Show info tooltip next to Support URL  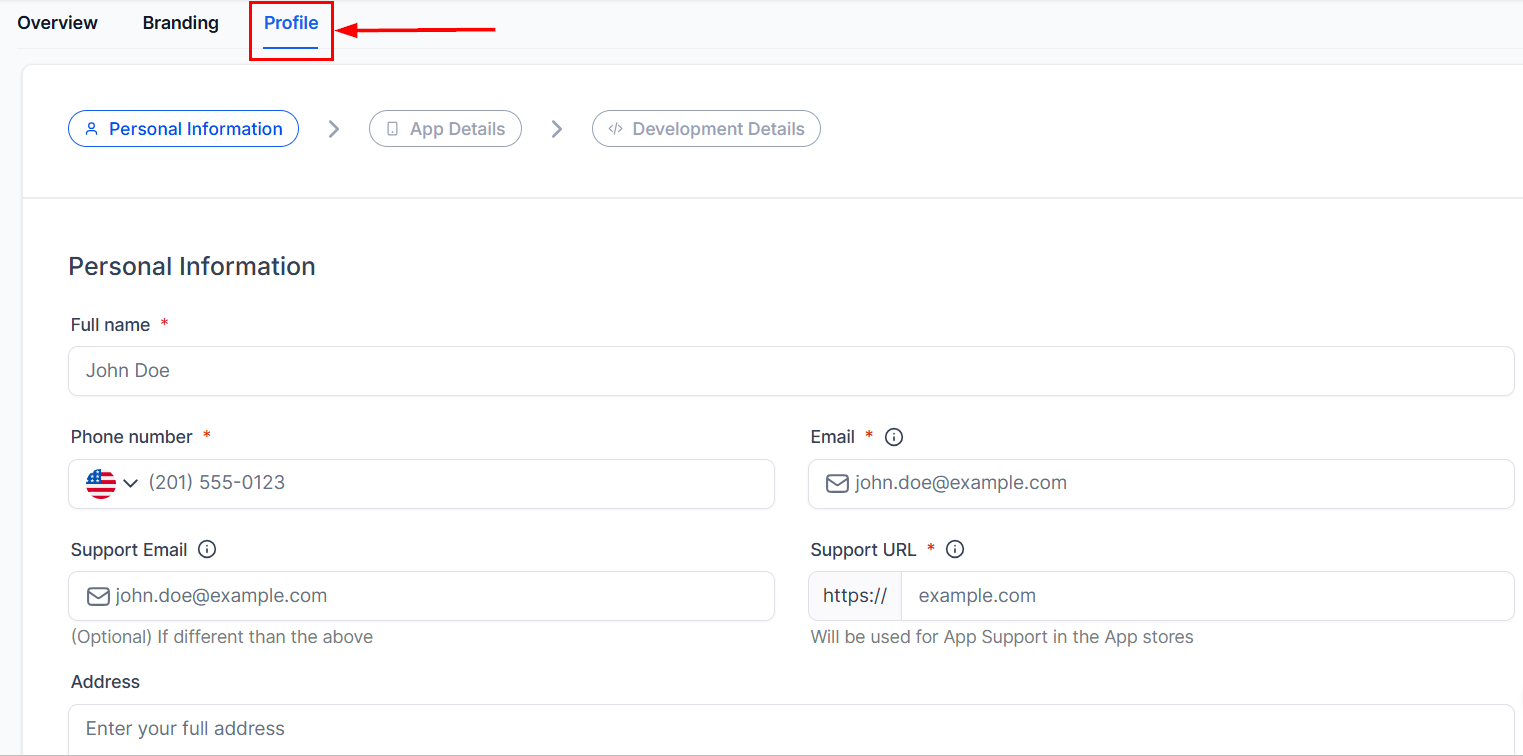click(x=955, y=549)
